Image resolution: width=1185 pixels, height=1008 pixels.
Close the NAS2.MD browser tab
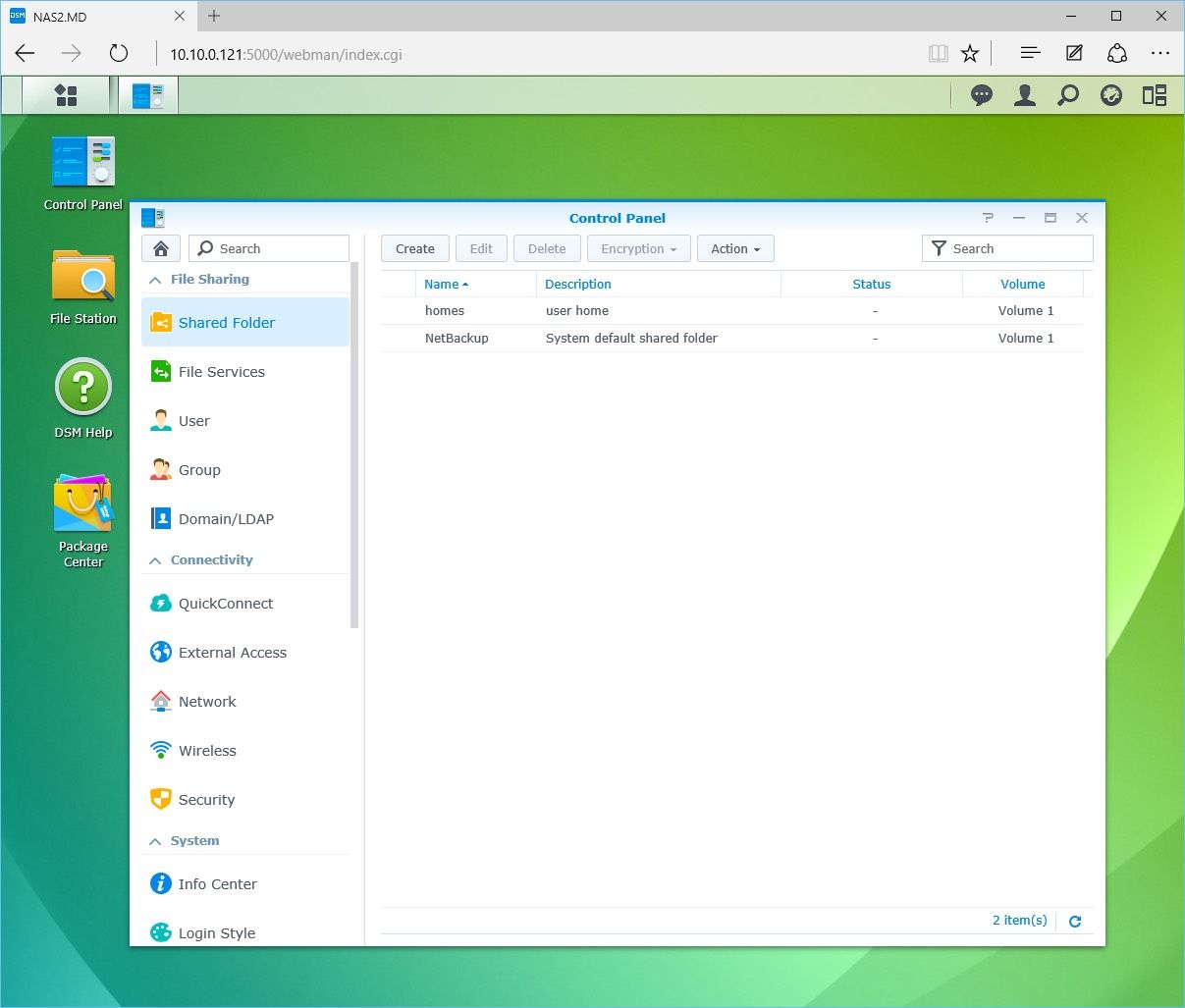pyautogui.click(x=180, y=16)
